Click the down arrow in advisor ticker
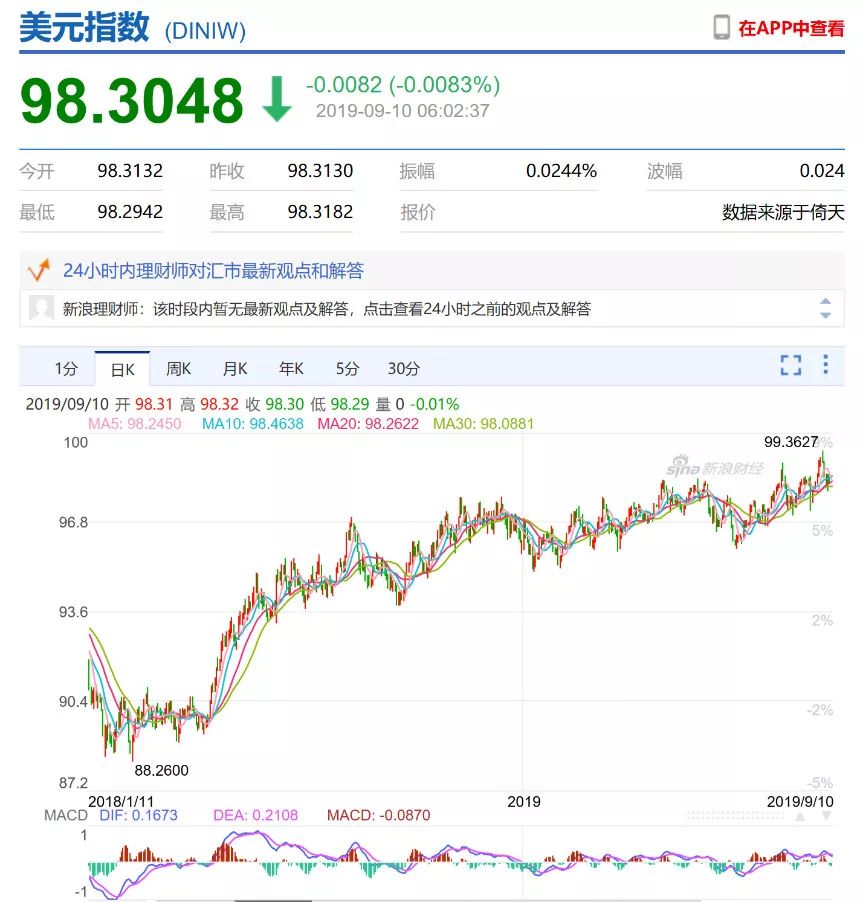 825,315
